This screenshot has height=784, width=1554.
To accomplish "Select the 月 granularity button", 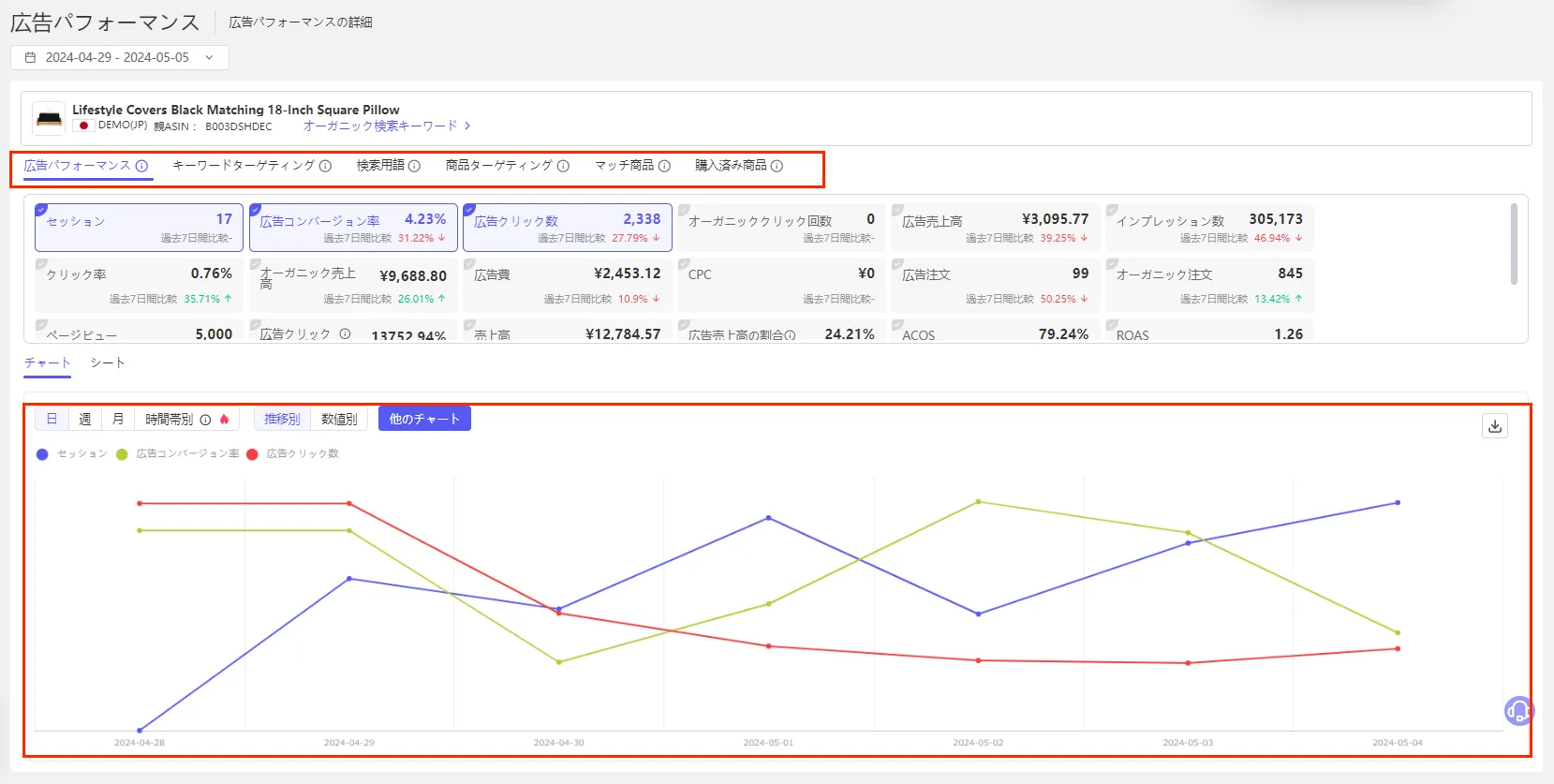I will 118,419.
